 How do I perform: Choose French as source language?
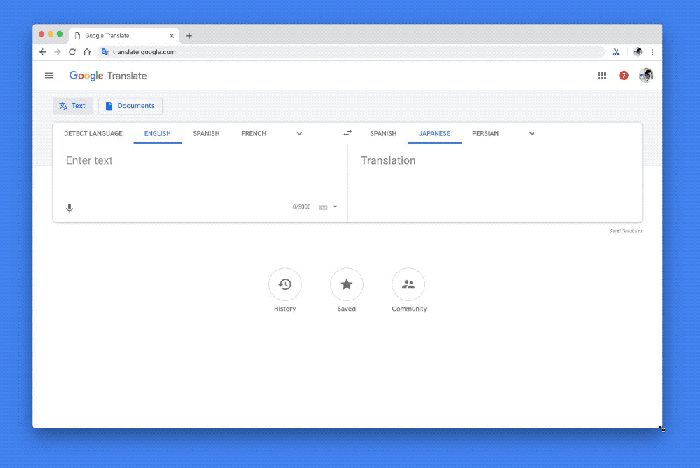pyautogui.click(x=253, y=133)
